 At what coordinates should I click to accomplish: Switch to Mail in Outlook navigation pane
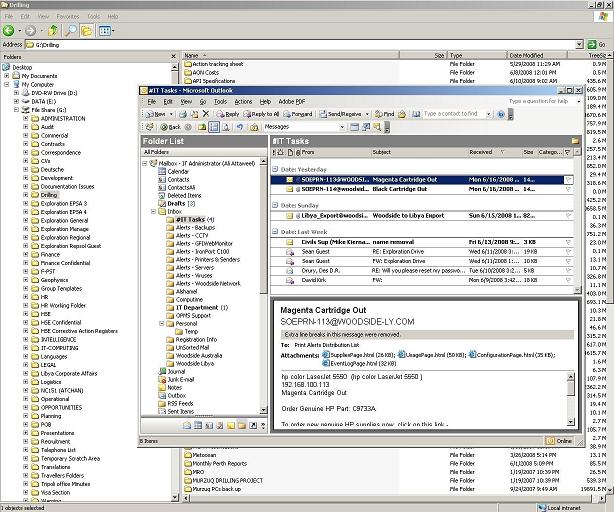click(x=187, y=425)
